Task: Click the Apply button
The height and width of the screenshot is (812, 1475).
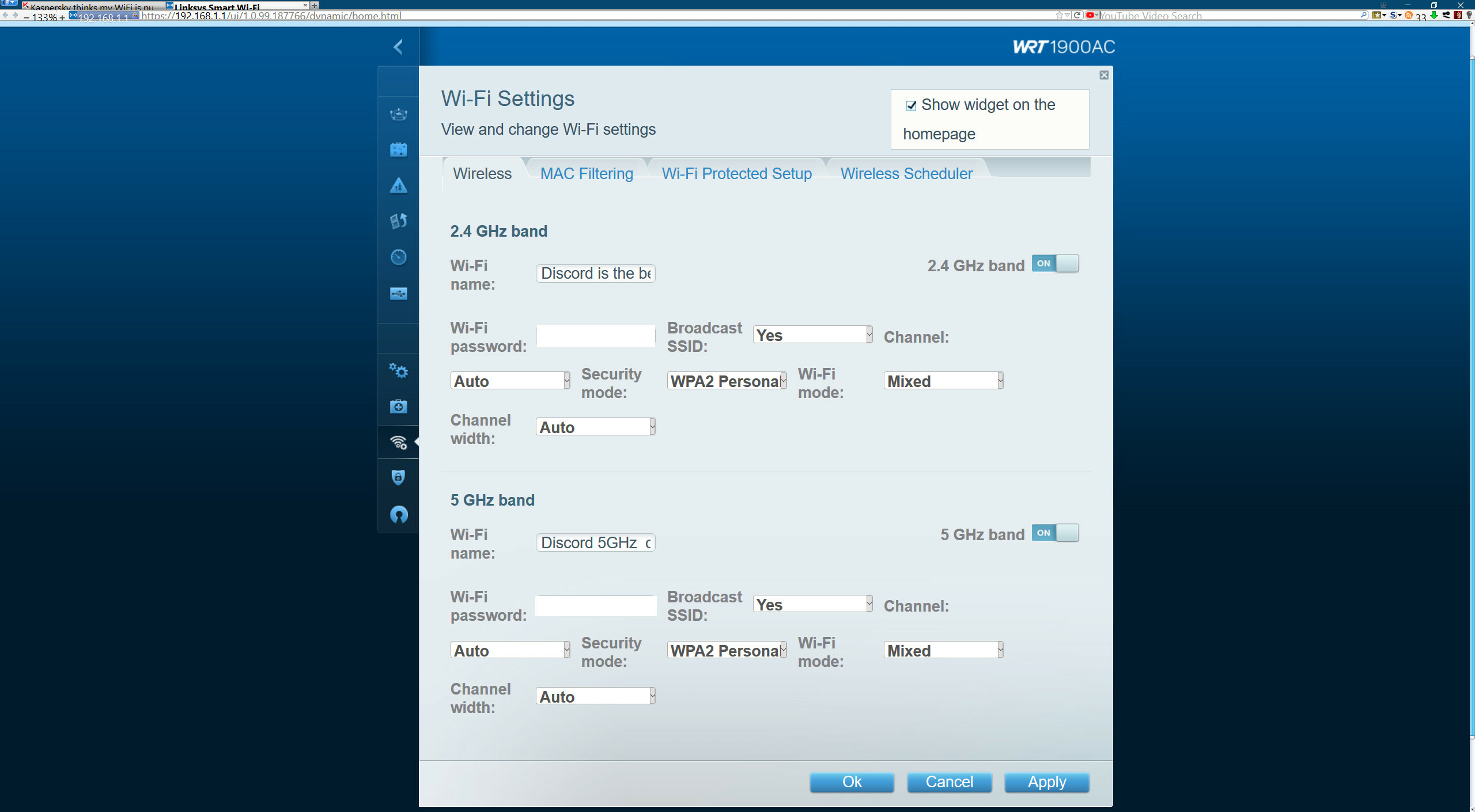Action: coord(1046,781)
